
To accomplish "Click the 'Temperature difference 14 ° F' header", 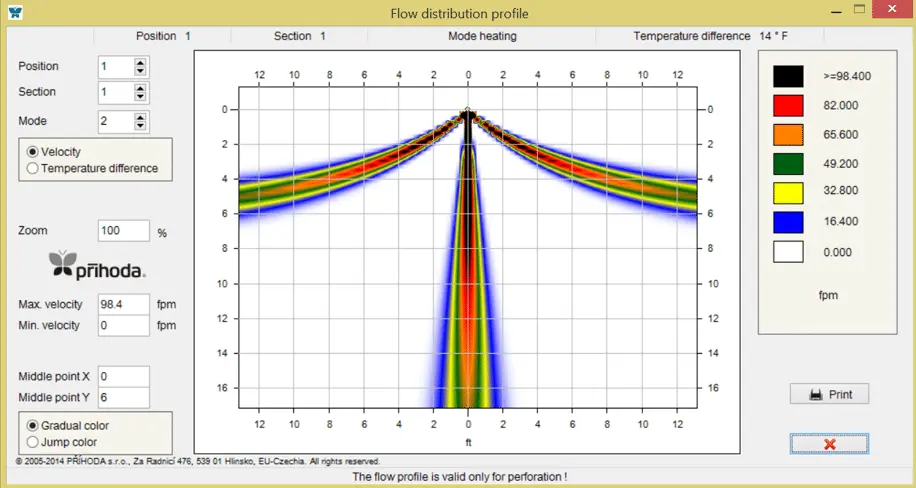I will pyautogui.click(x=710, y=36).
